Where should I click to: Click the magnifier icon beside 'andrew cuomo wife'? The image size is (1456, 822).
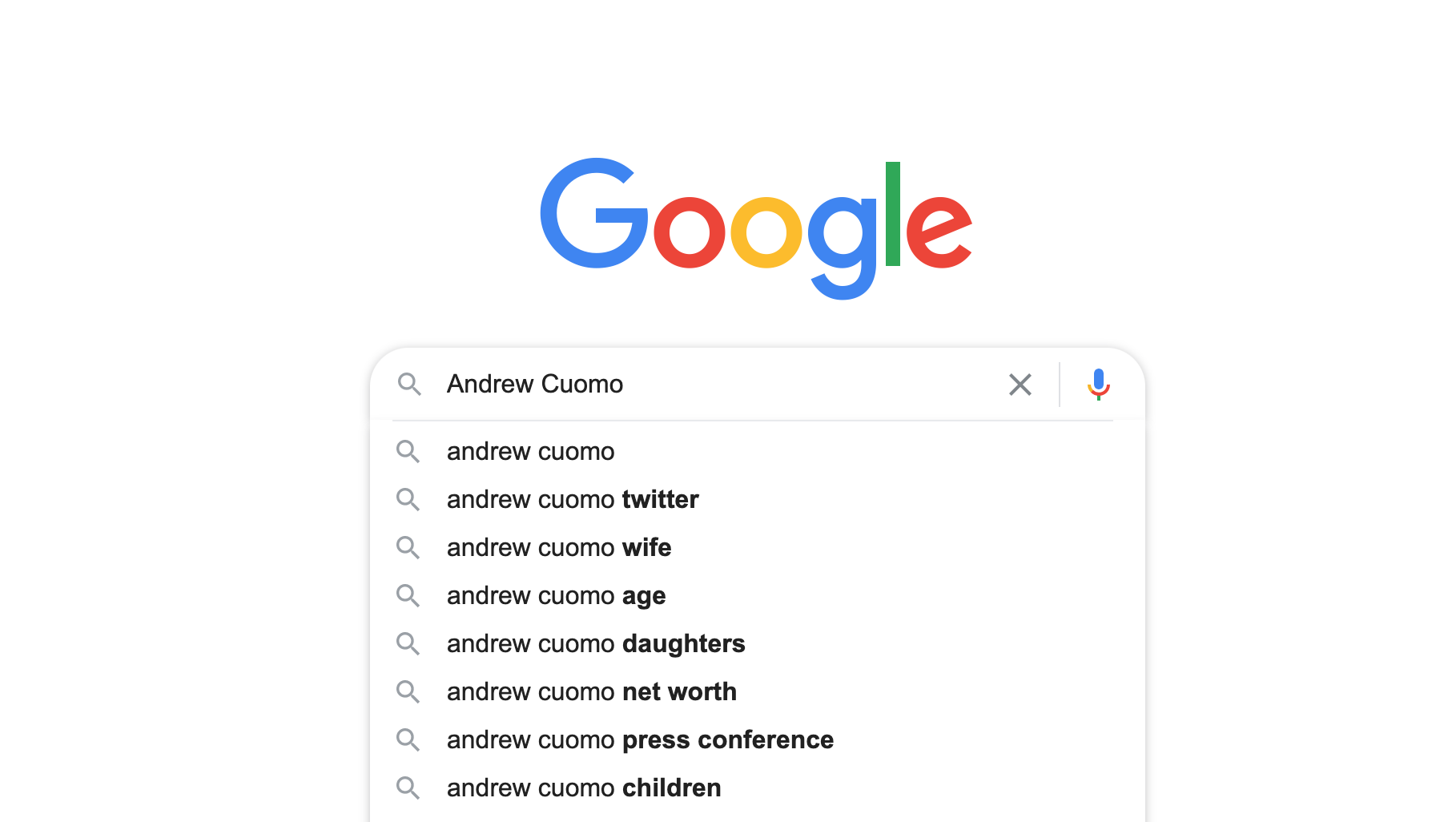coord(408,548)
